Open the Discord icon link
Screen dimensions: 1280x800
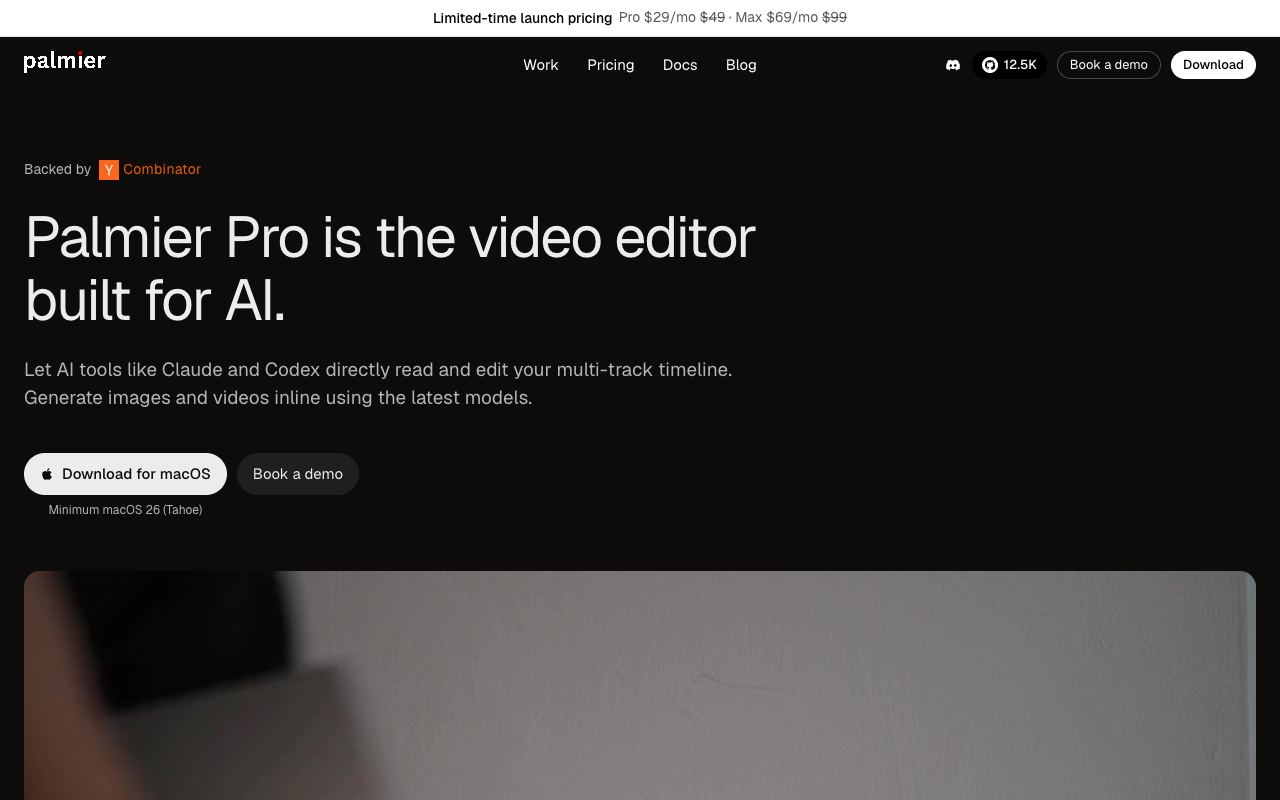[x=953, y=65]
